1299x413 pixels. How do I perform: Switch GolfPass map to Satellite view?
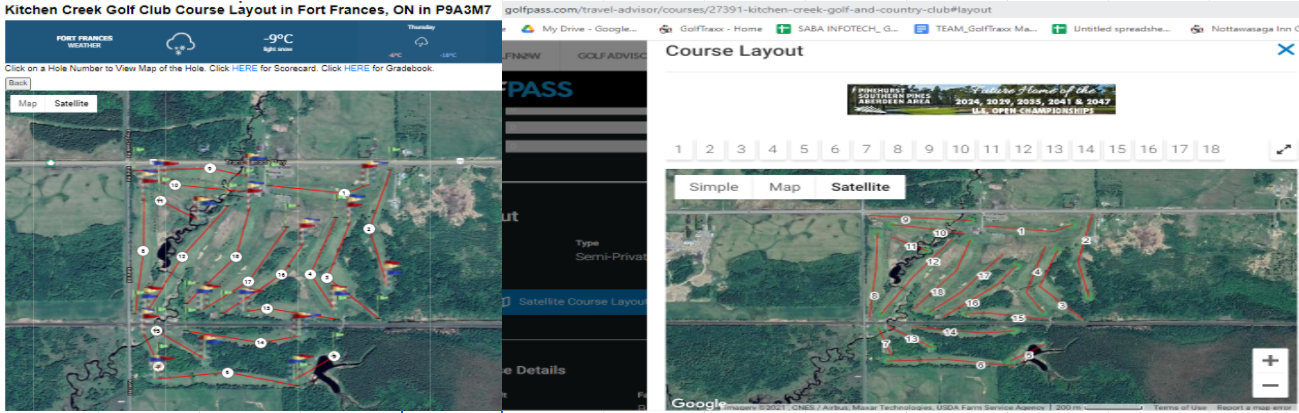[x=861, y=187]
